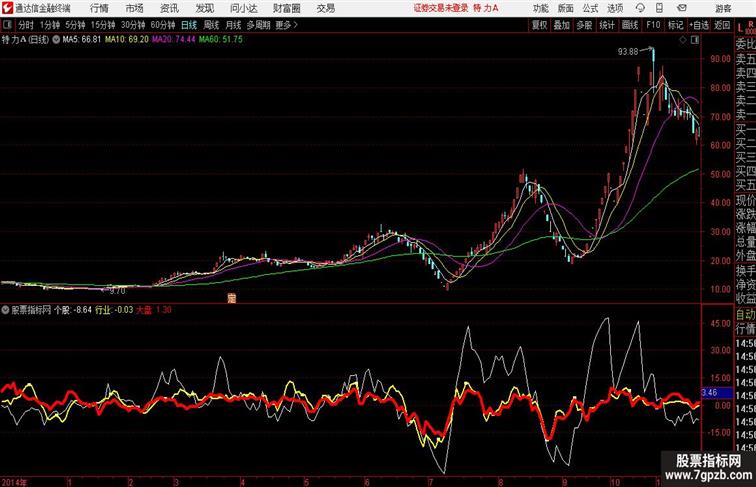
Task: Click the MA10: 69.20 indicator label
Action: pos(127,40)
